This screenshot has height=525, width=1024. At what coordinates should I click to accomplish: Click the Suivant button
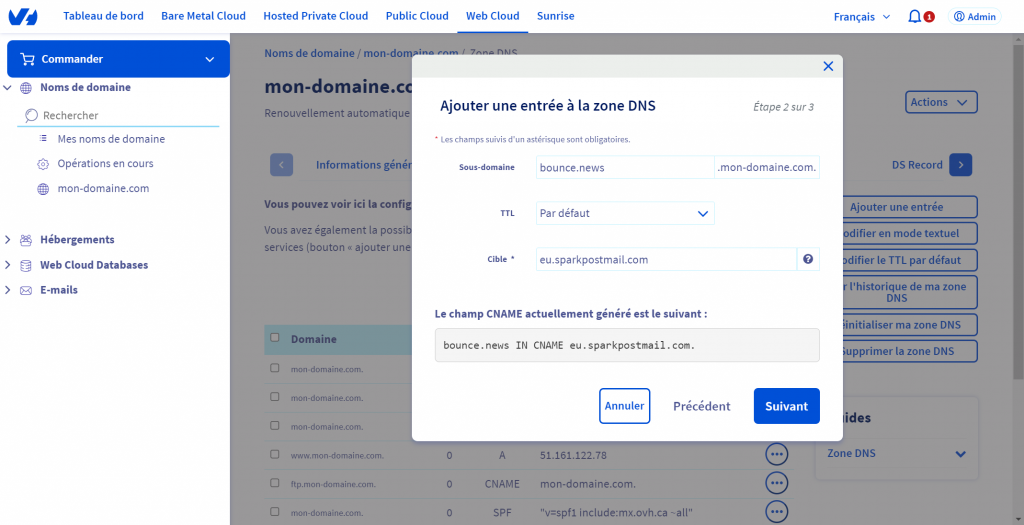pos(786,406)
